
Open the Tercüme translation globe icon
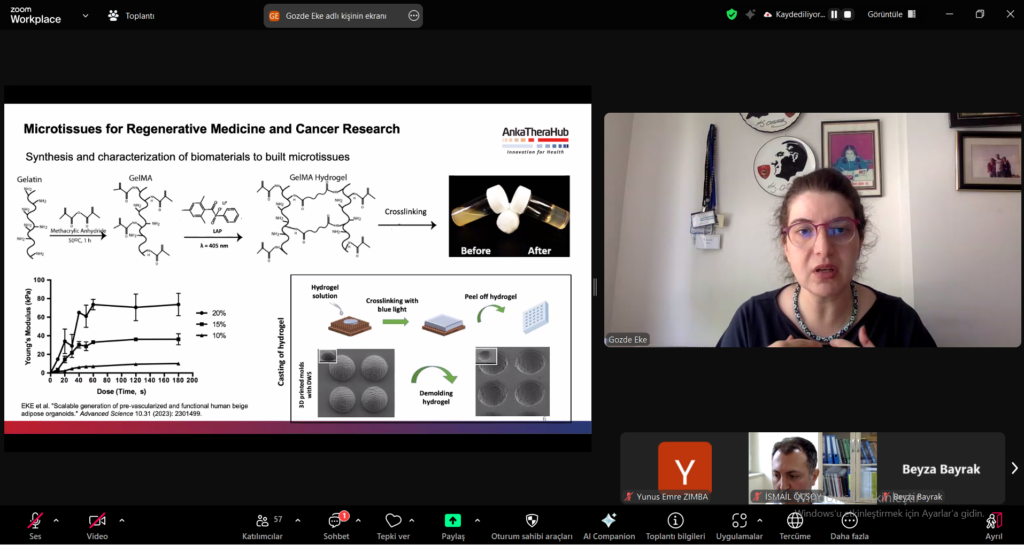point(795,520)
